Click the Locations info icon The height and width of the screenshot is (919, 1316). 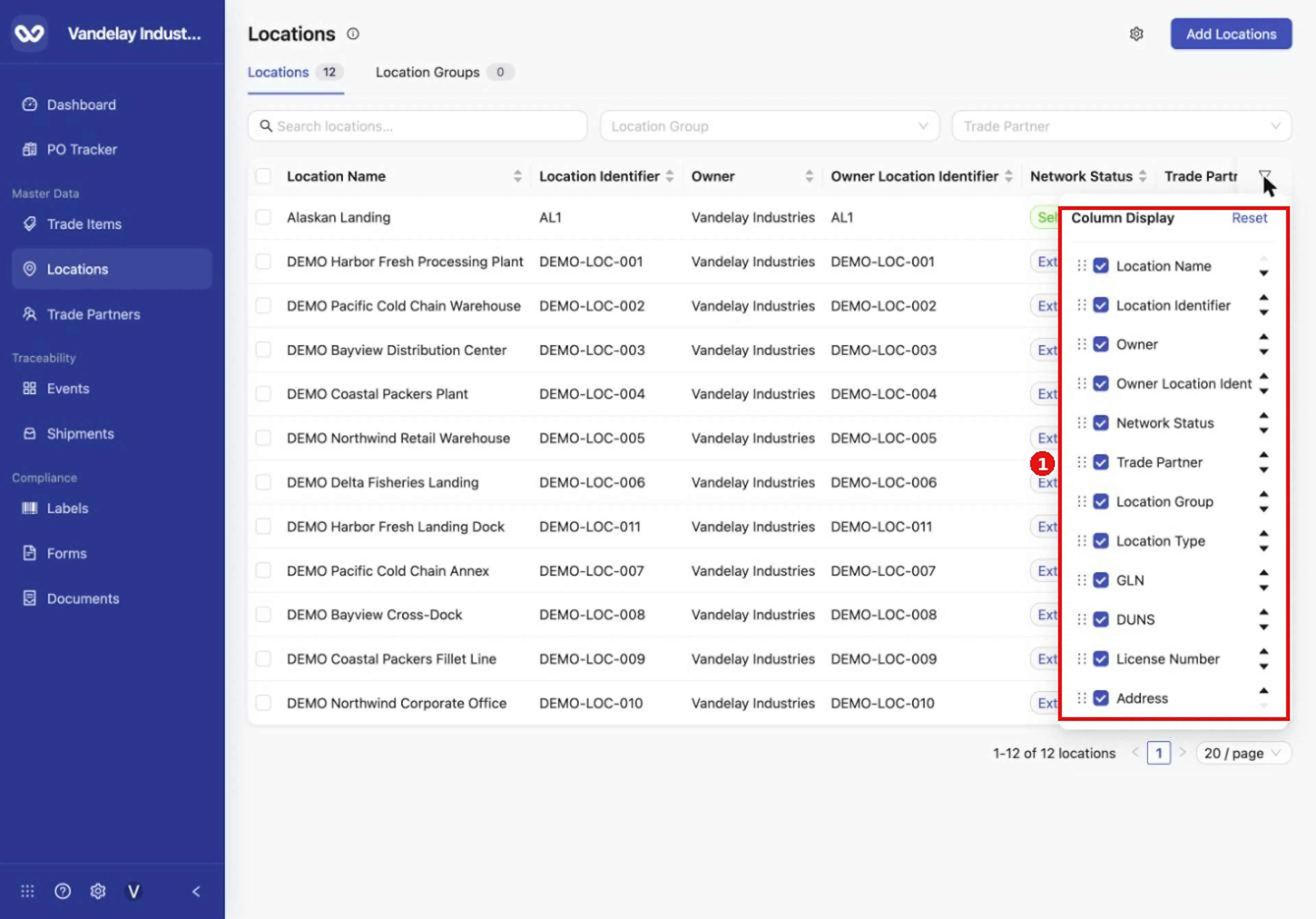[x=353, y=34]
